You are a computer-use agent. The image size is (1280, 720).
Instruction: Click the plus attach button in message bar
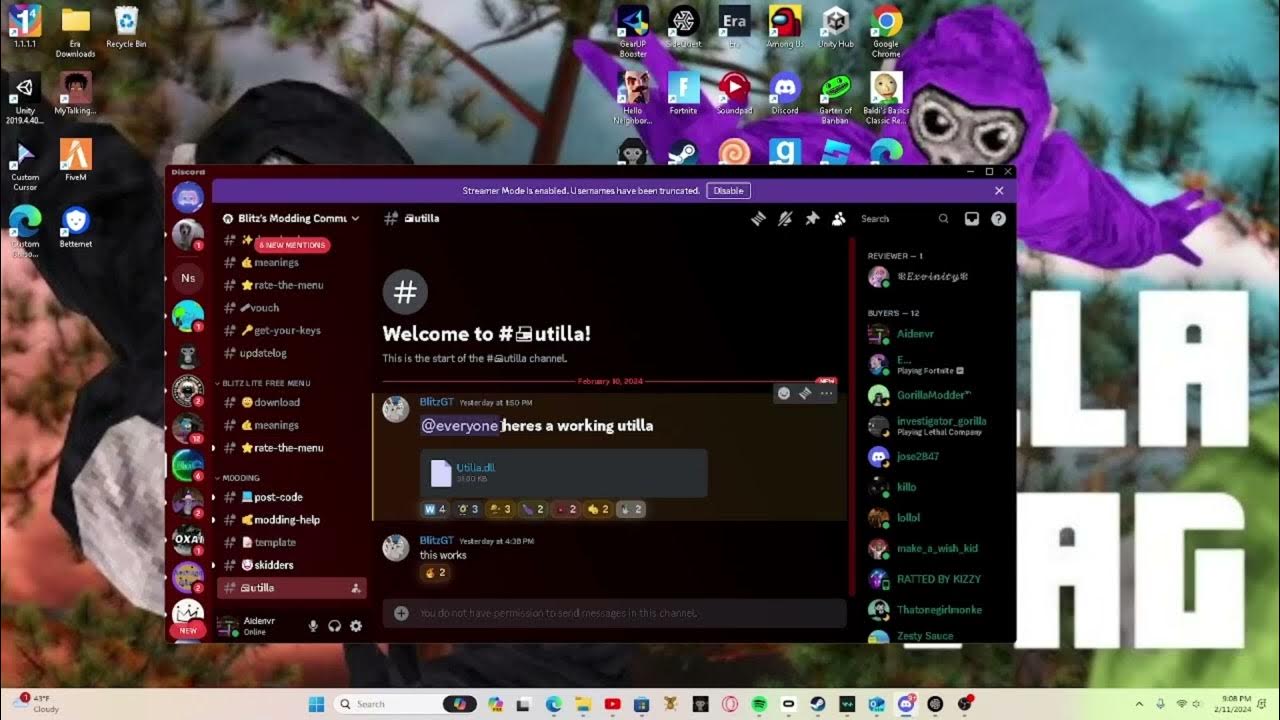401,613
